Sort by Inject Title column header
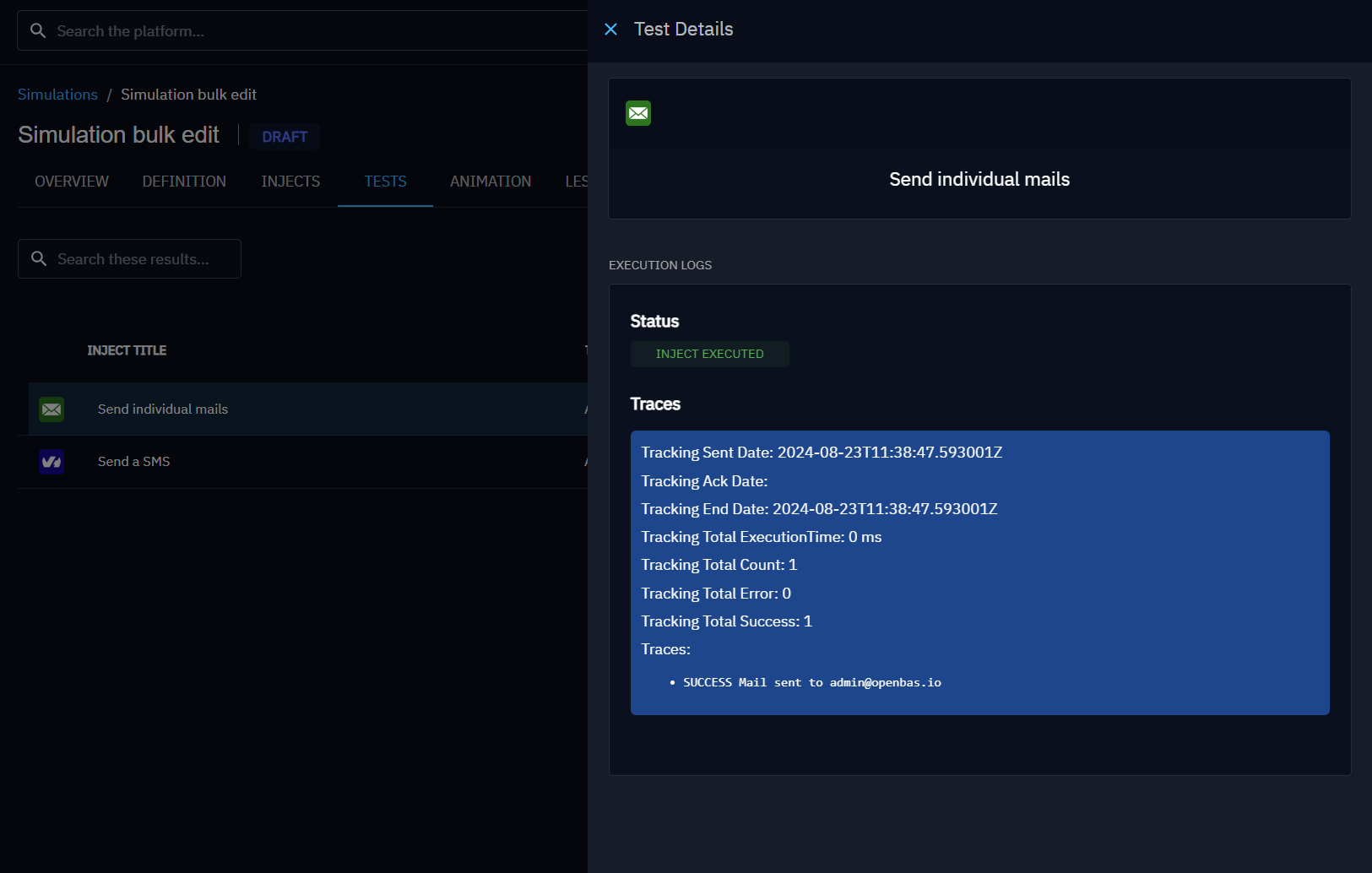 (127, 350)
